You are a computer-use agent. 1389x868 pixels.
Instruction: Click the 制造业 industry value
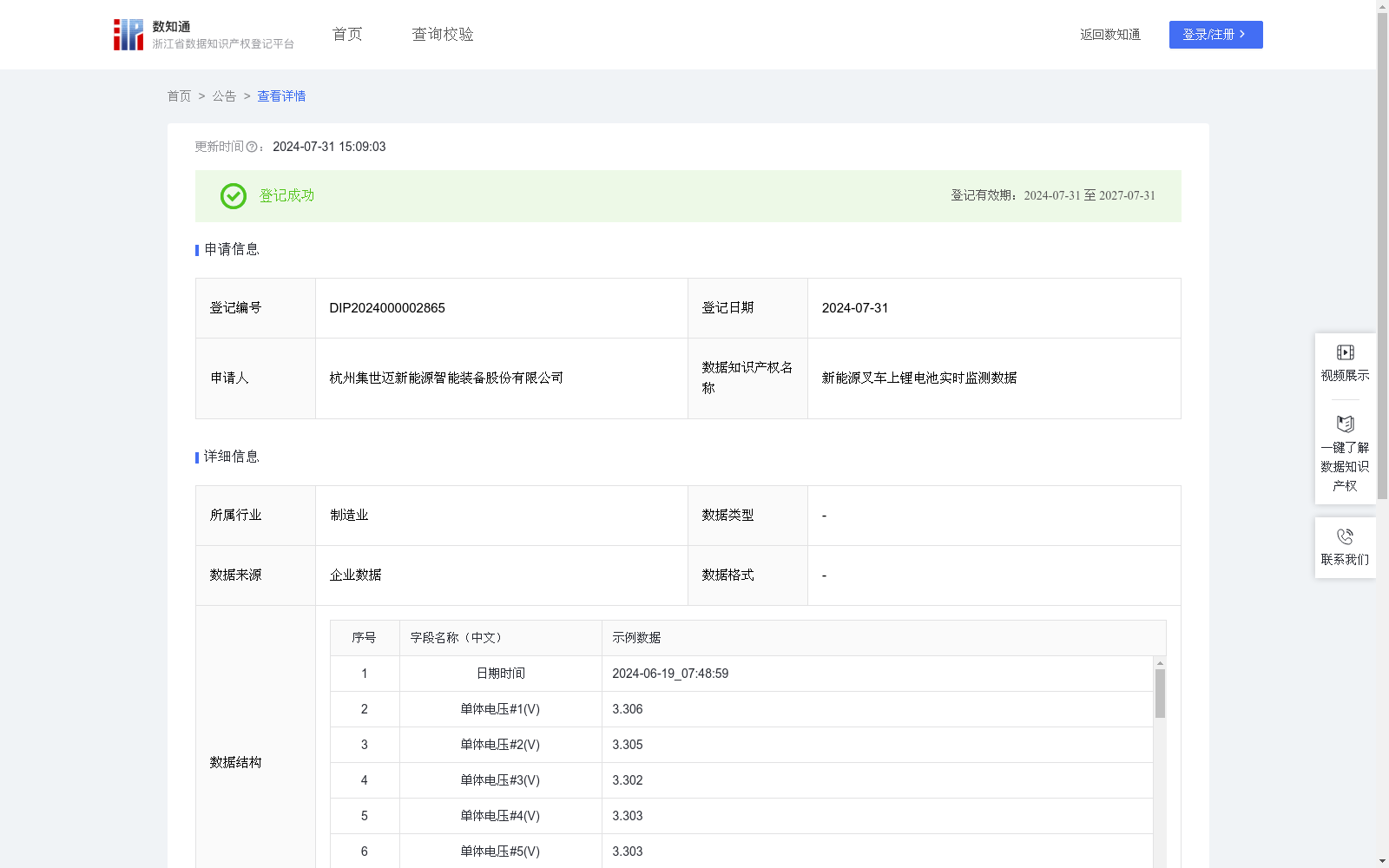pos(349,516)
